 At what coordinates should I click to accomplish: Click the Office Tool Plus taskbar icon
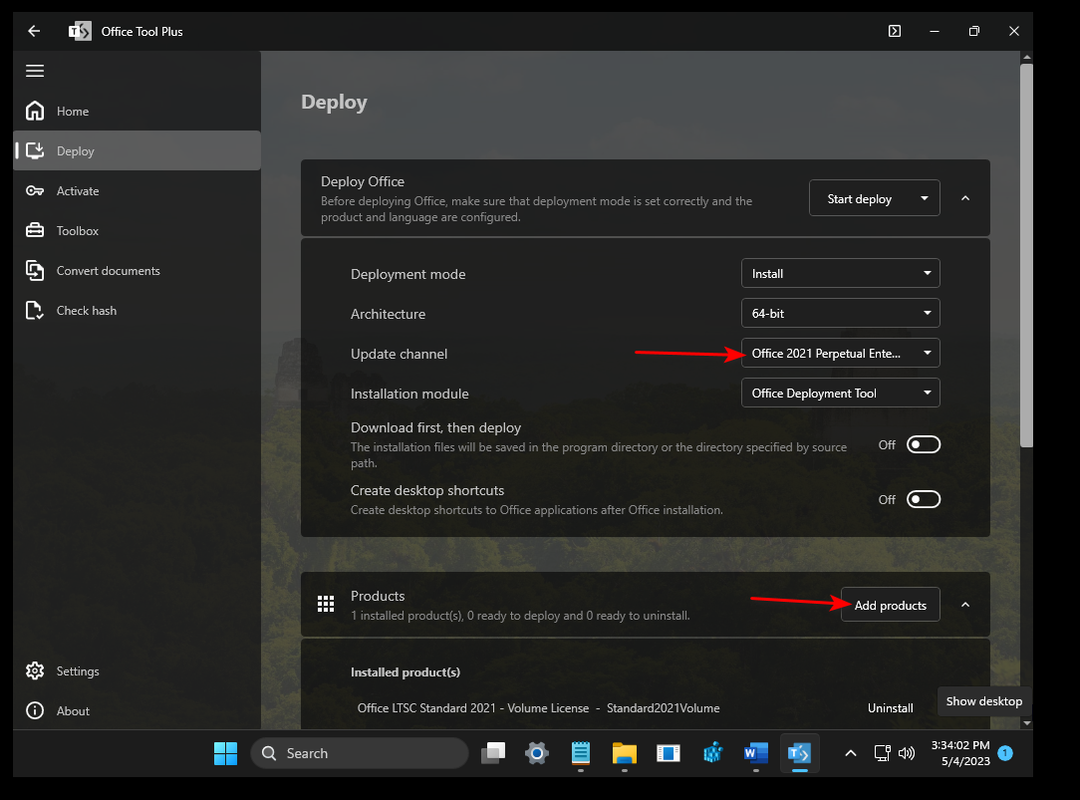799,753
